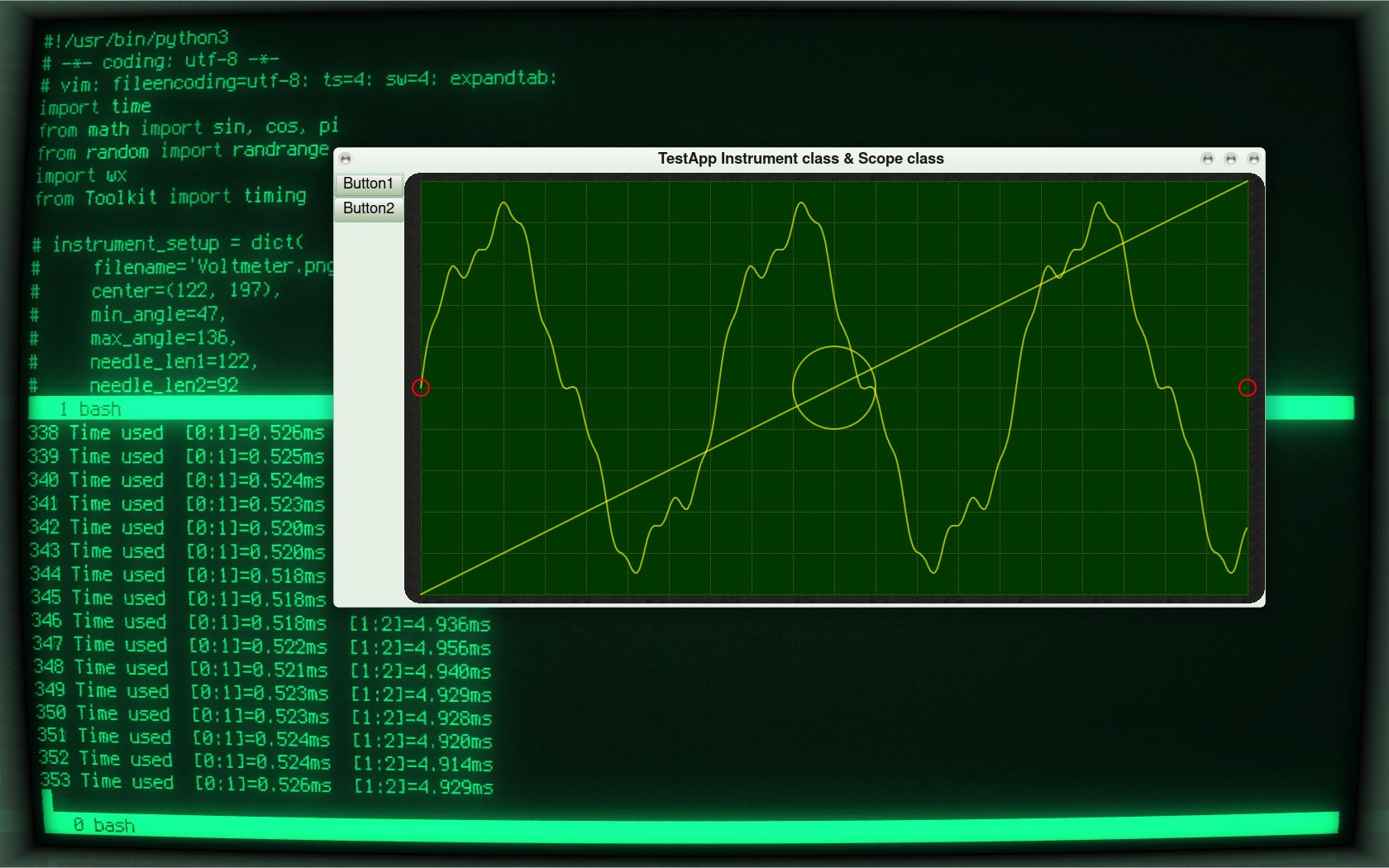Image resolution: width=1389 pixels, height=868 pixels.
Task: Click Button2 in the TestApp window
Action: click(369, 208)
